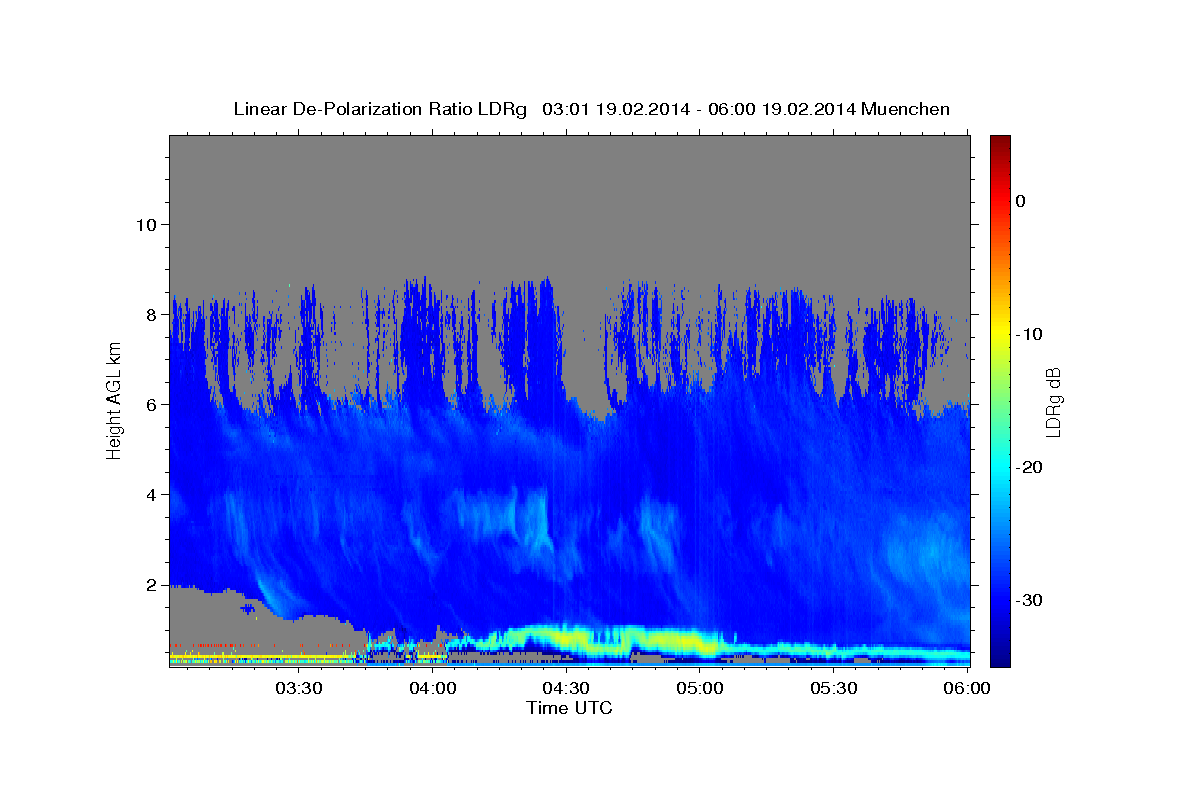Click the 'Time UTC' axis label
This screenshot has height=800, width=1200.
pos(569,708)
